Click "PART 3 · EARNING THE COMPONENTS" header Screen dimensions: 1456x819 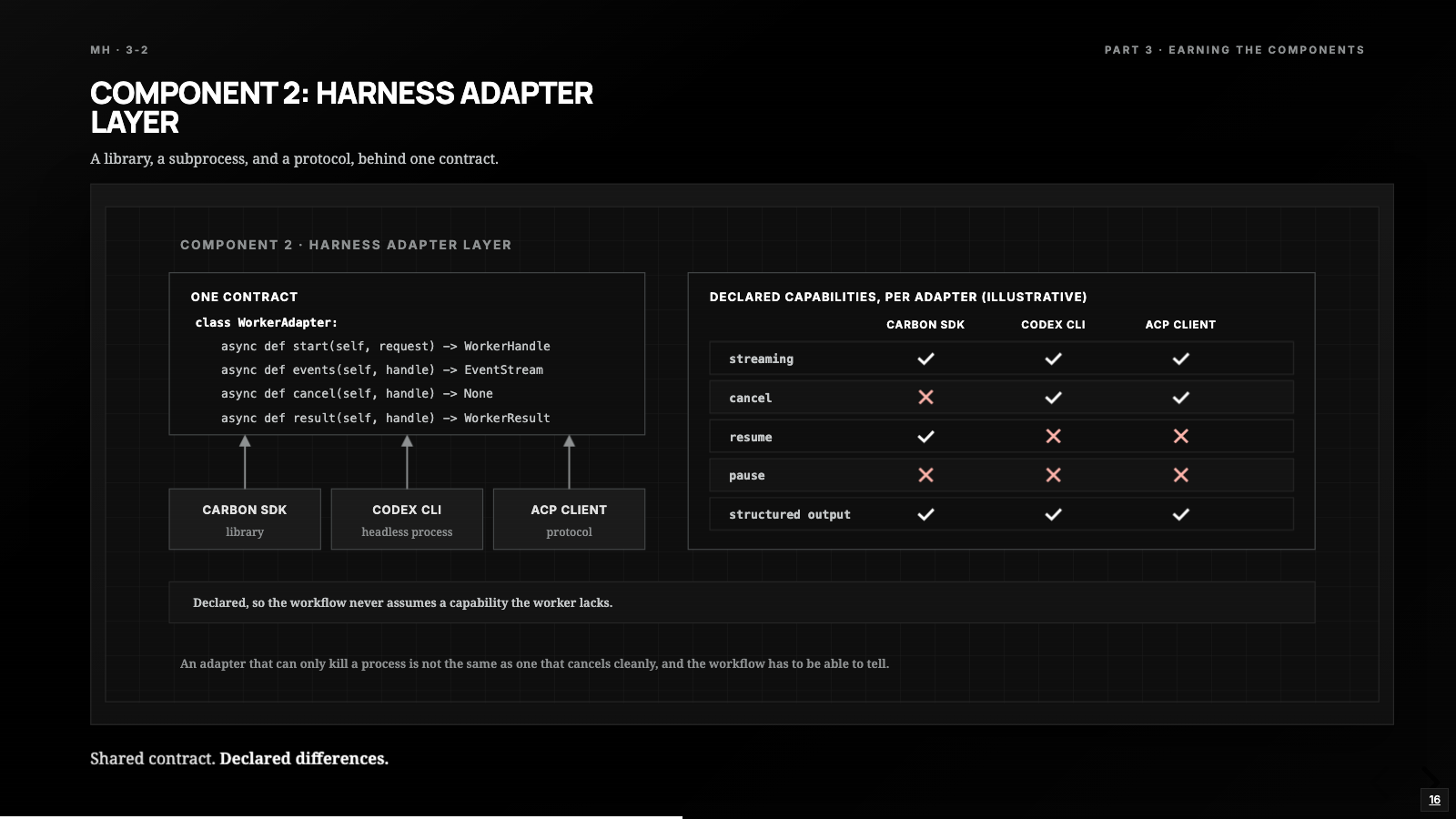click(1234, 50)
